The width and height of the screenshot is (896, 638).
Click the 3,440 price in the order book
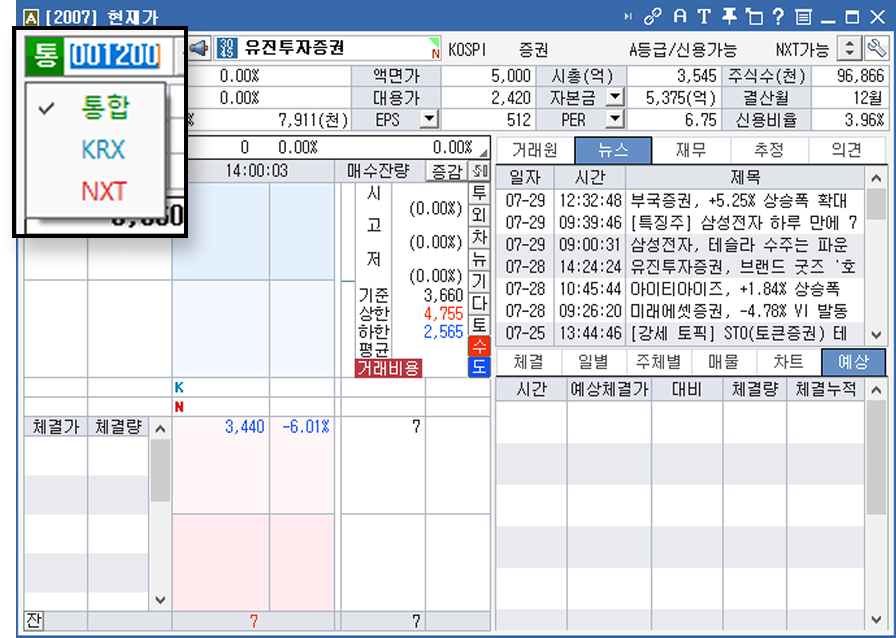245,426
